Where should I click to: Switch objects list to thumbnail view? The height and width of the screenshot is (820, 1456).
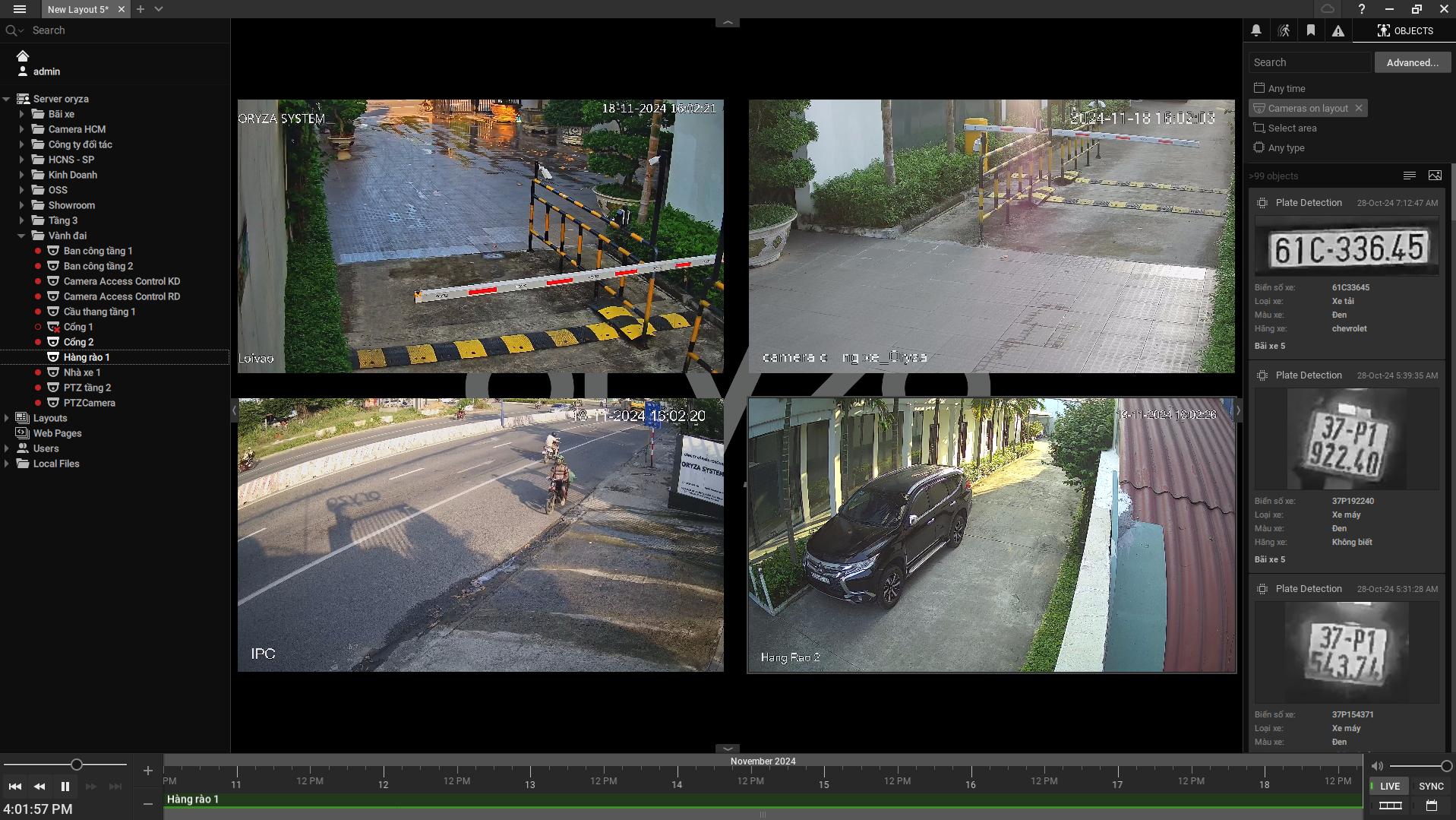[1435, 176]
